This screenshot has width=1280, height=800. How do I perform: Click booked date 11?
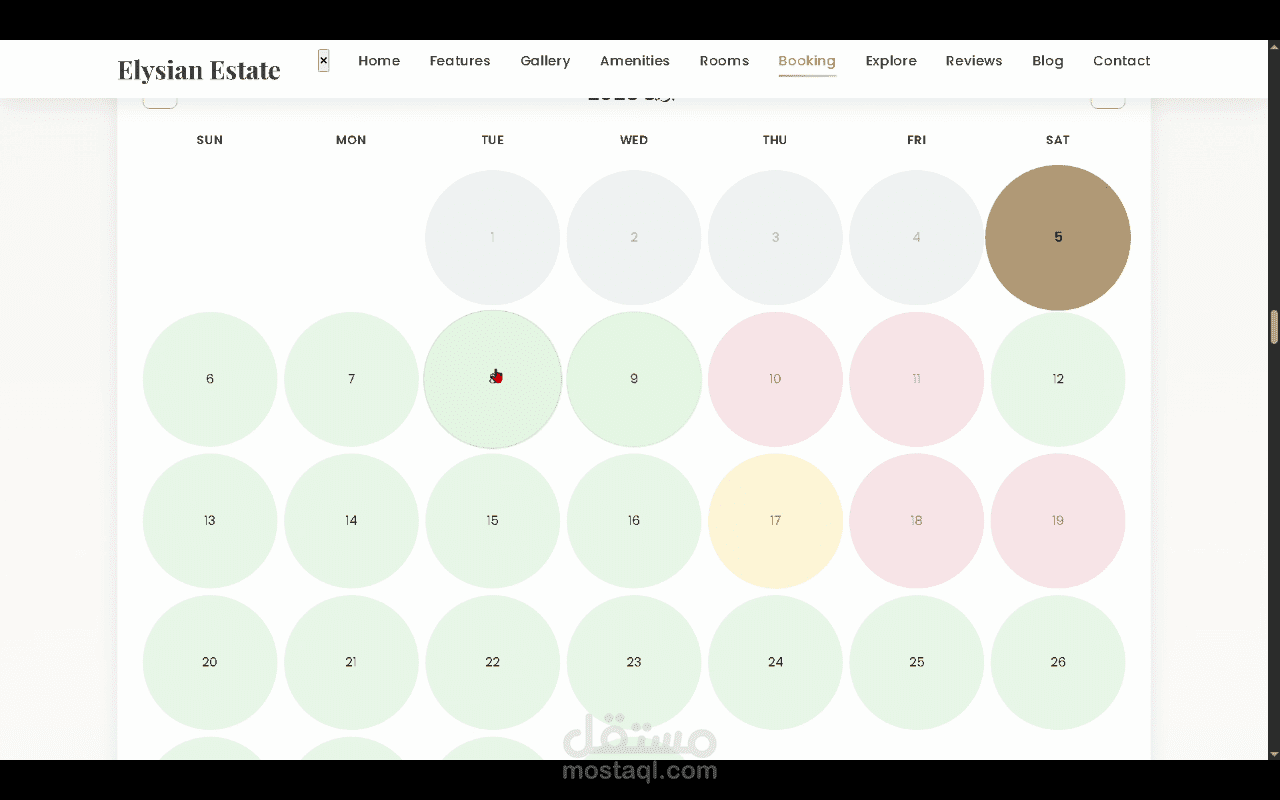[917, 379]
